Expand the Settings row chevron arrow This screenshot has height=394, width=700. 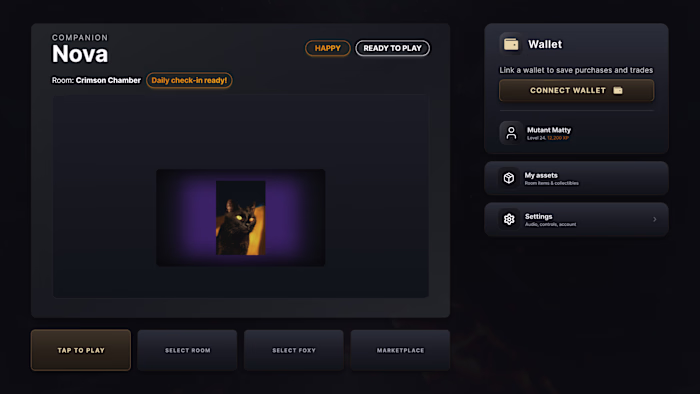[654, 219]
